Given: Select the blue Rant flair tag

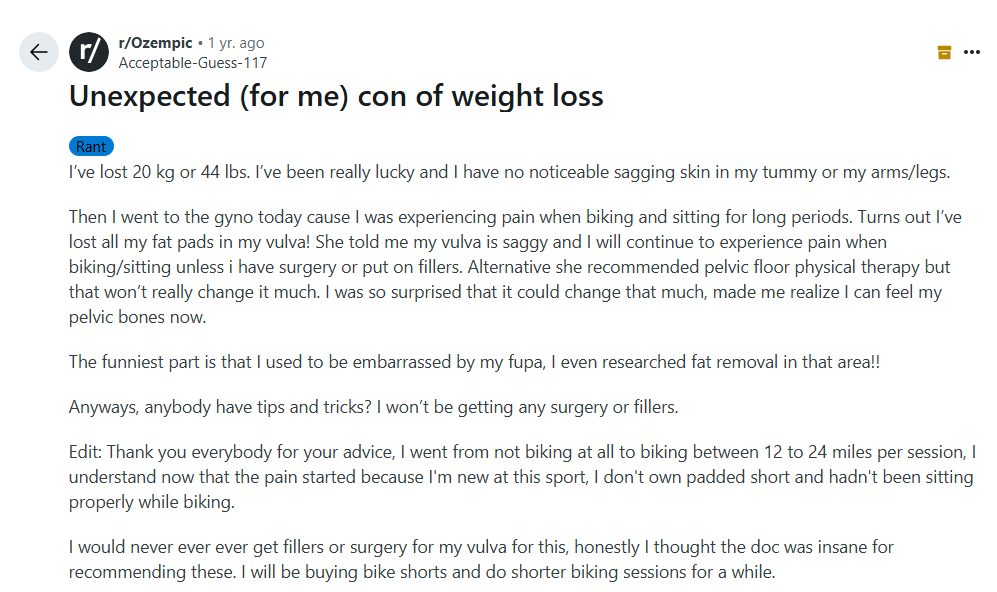Looking at the screenshot, I should click(x=92, y=146).
